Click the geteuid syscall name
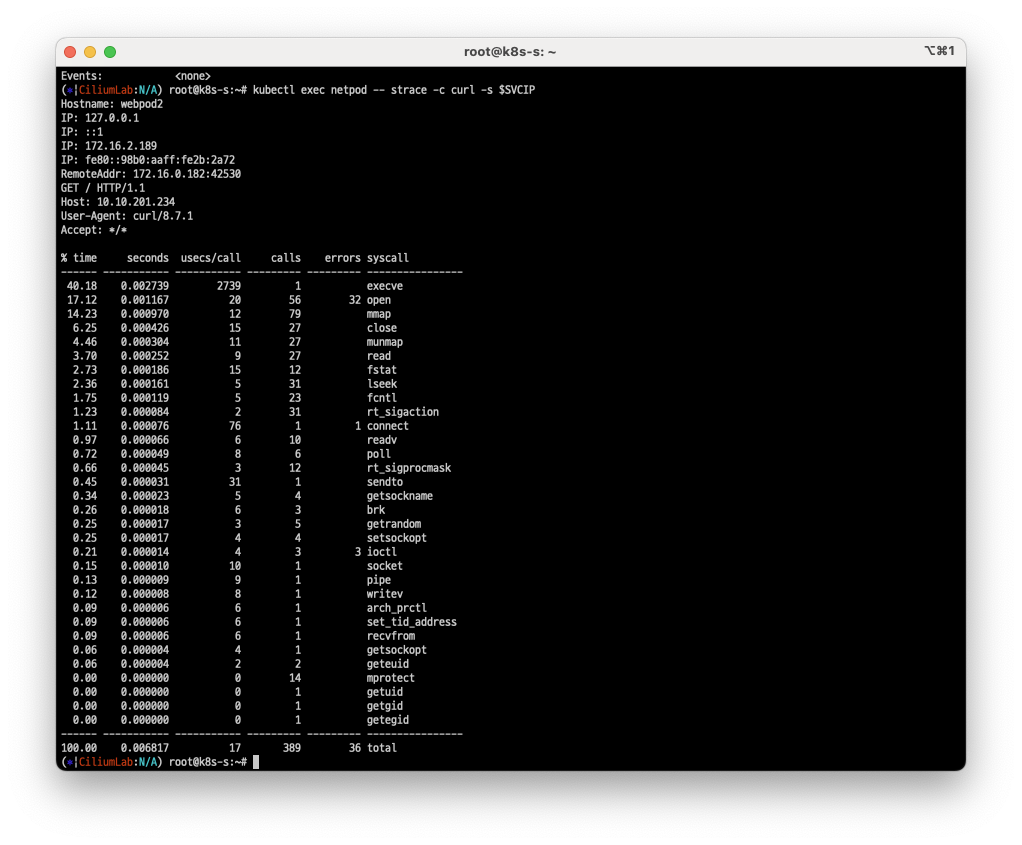 click(388, 664)
